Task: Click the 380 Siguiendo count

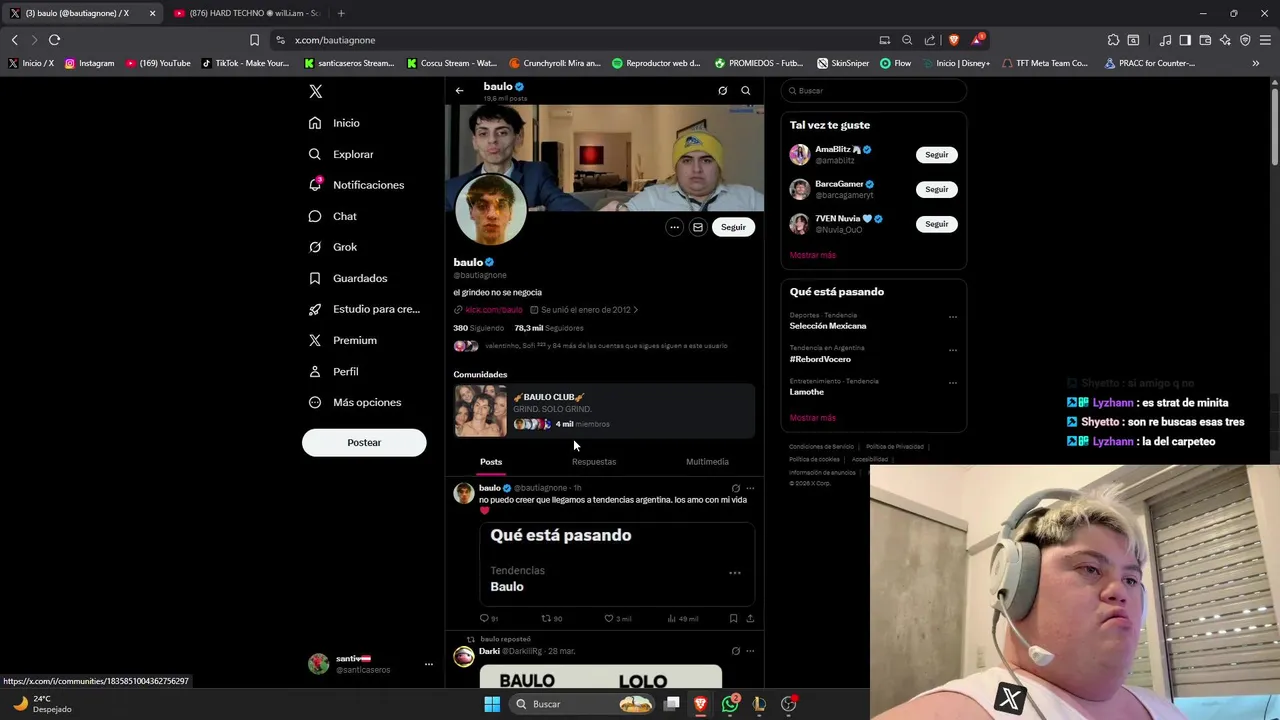Action: (478, 328)
